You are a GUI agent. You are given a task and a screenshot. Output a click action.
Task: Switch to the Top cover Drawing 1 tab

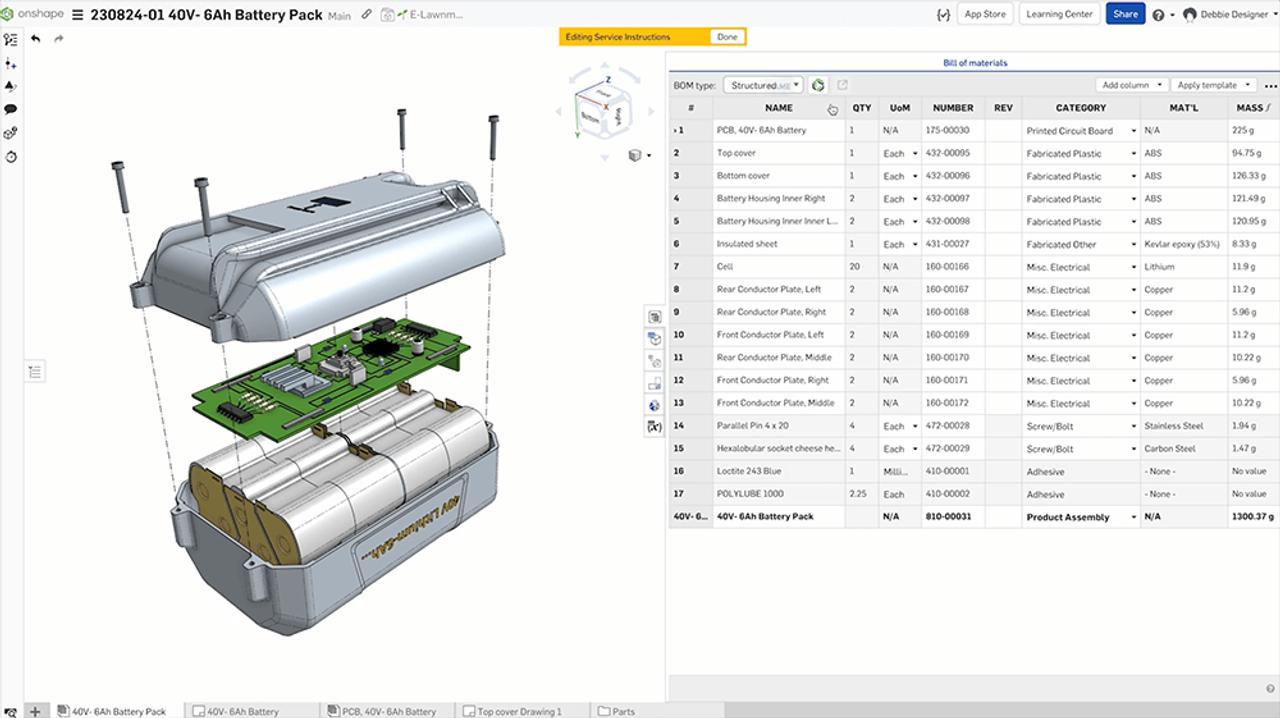[520, 711]
